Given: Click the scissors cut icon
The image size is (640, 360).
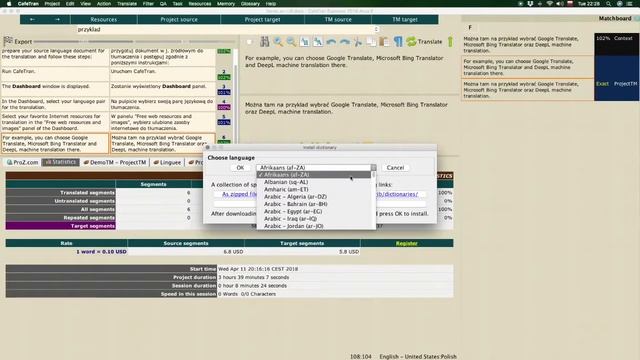Looking at the screenshot, I should click(x=358, y=41).
